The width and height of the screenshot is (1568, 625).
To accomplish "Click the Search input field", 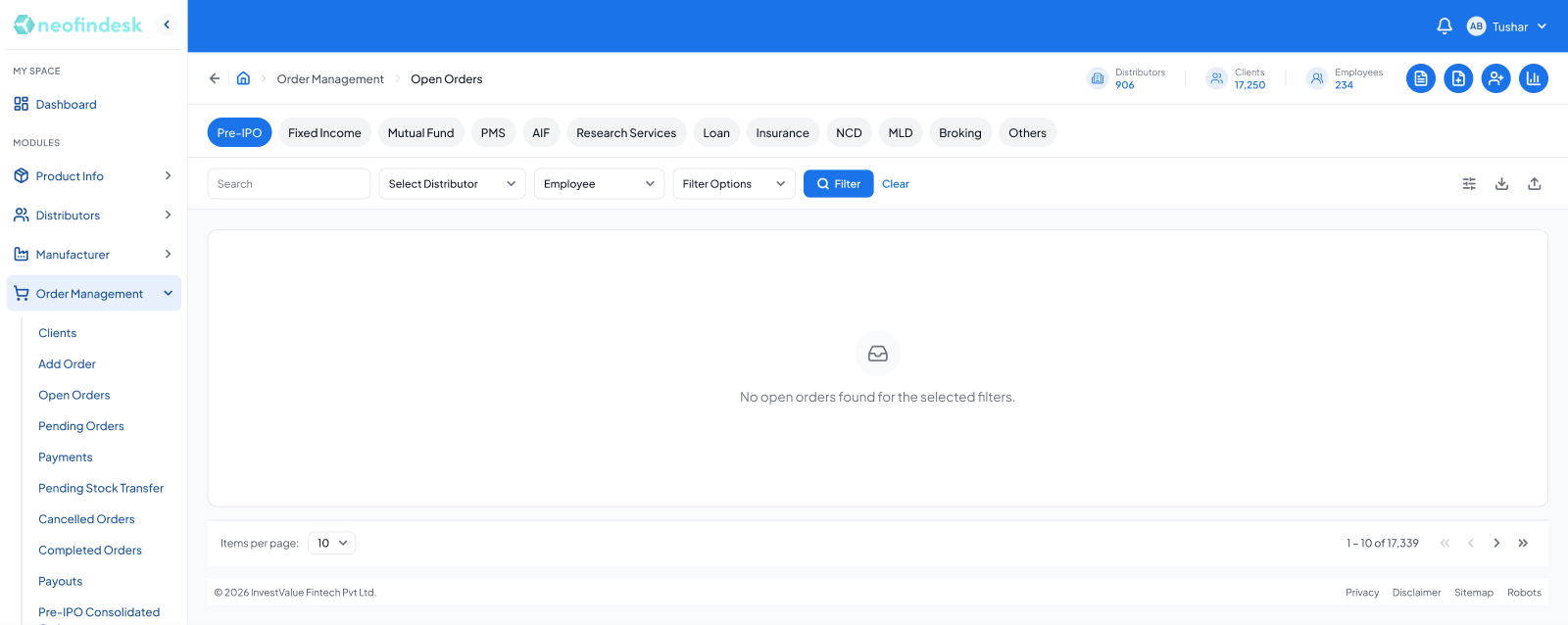I will pos(289,183).
